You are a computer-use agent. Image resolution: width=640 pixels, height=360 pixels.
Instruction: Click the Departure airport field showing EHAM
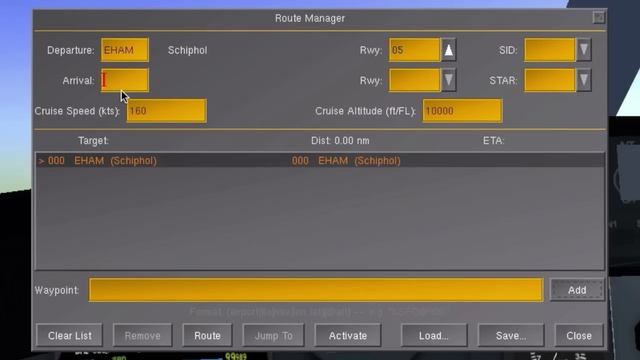click(x=125, y=50)
